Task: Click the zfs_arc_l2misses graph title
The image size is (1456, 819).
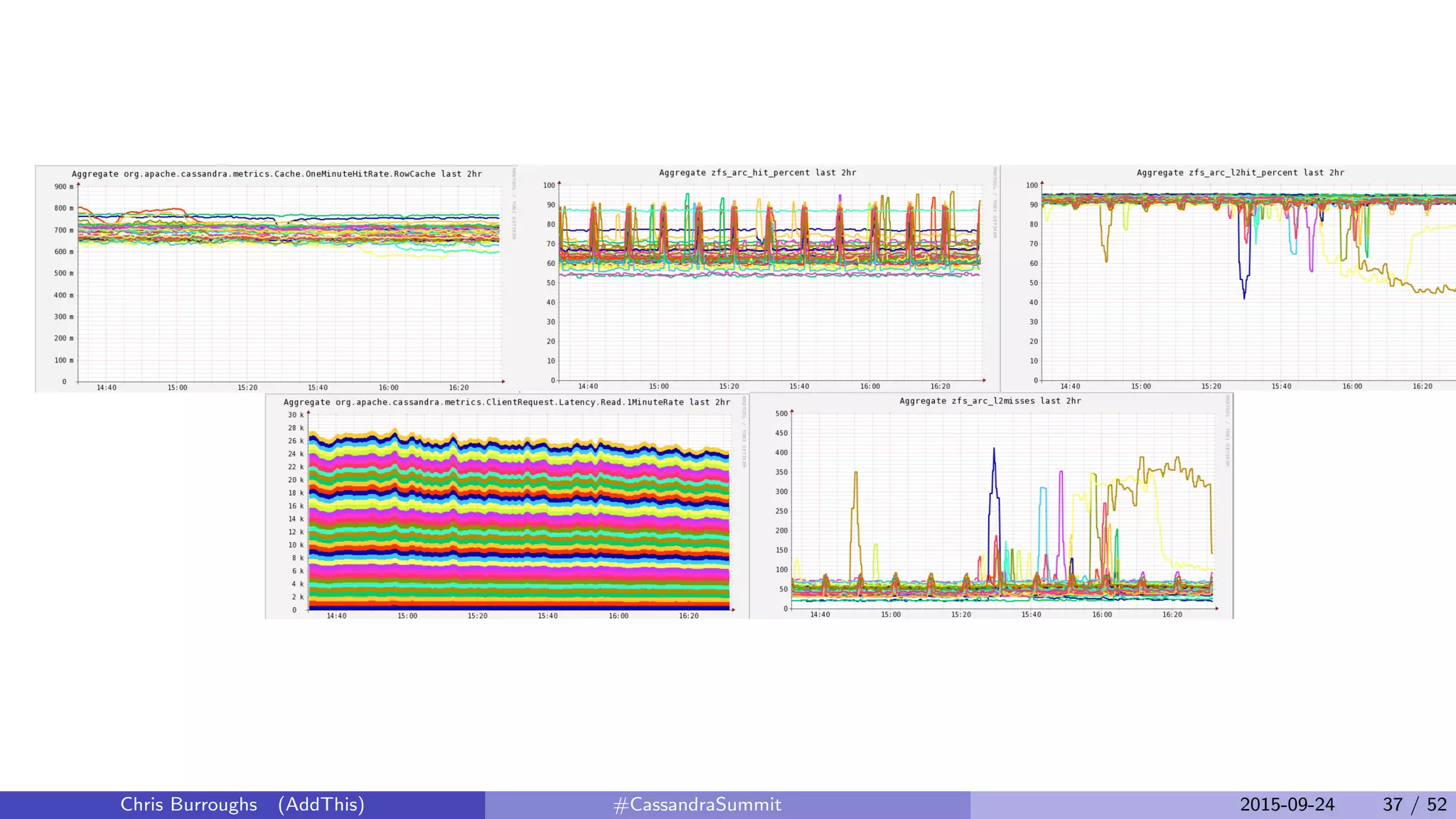Action: click(x=990, y=401)
